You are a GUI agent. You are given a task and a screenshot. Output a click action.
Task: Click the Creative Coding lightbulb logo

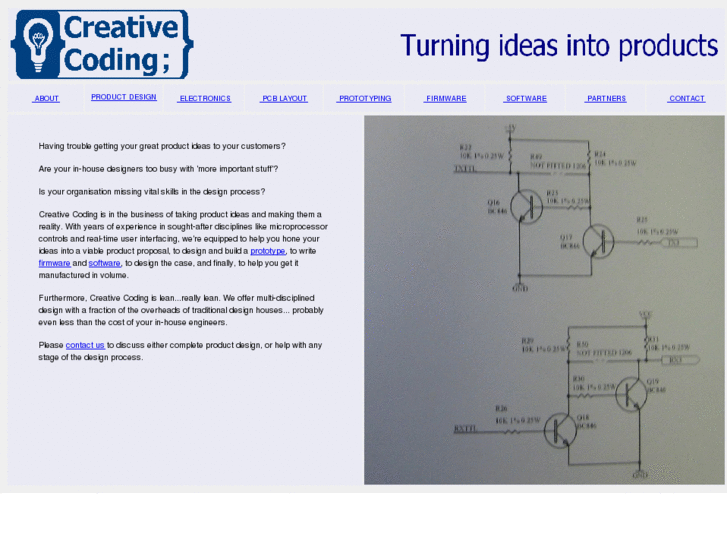coord(102,45)
